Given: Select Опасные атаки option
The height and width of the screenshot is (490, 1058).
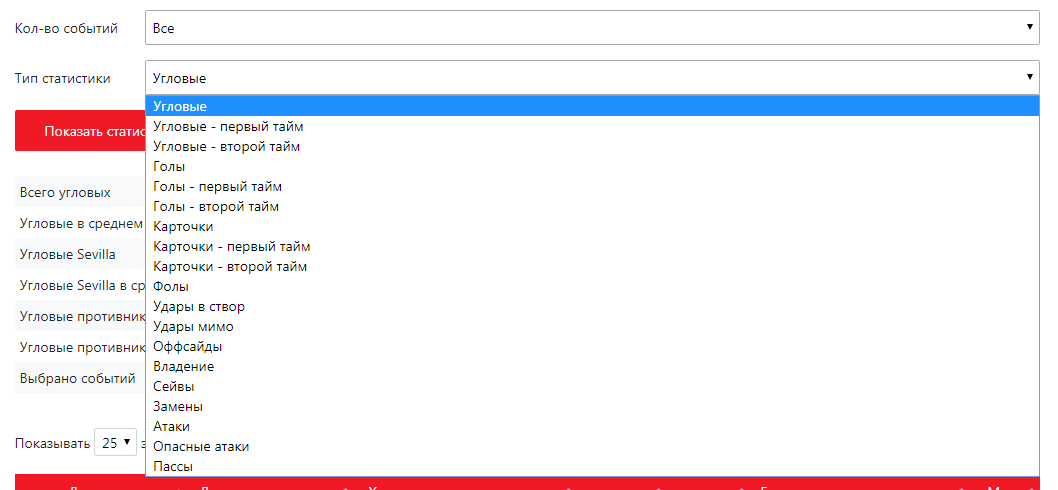Looking at the screenshot, I should 201,447.
